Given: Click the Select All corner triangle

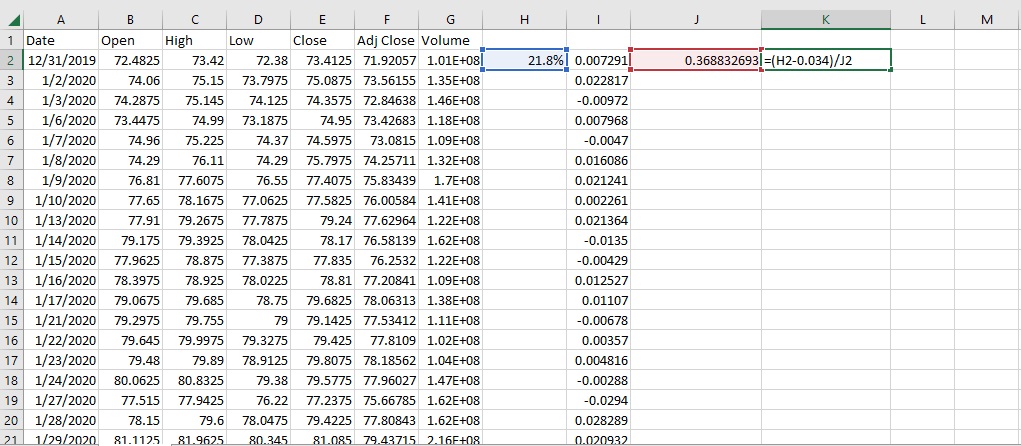Looking at the screenshot, I should tap(12, 19).
